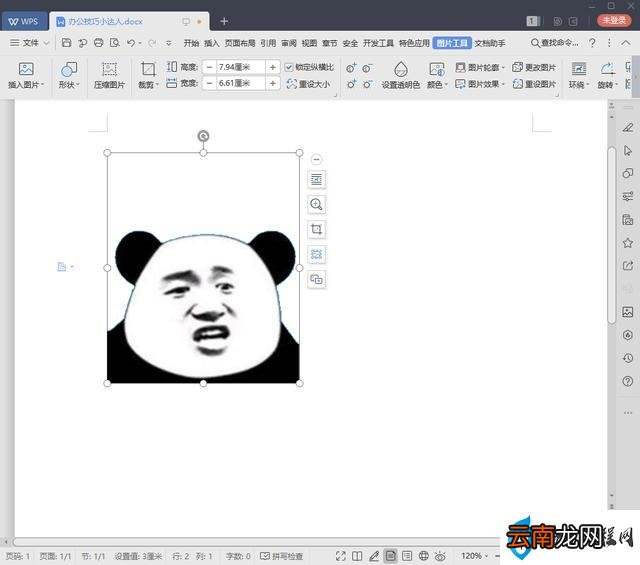Click the collapse minus circle beside picture
The height and width of the screenshot is (565, 640).
pyautogui.click(x=316, y=159)
